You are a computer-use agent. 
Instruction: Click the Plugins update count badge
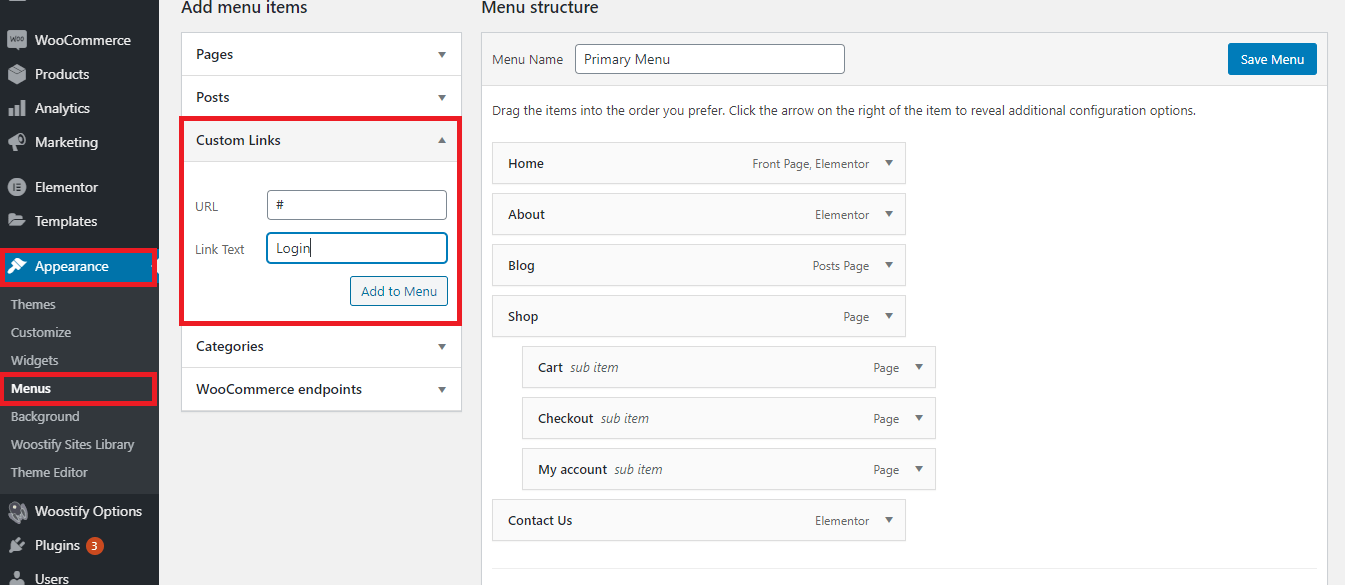pos(94,546)
